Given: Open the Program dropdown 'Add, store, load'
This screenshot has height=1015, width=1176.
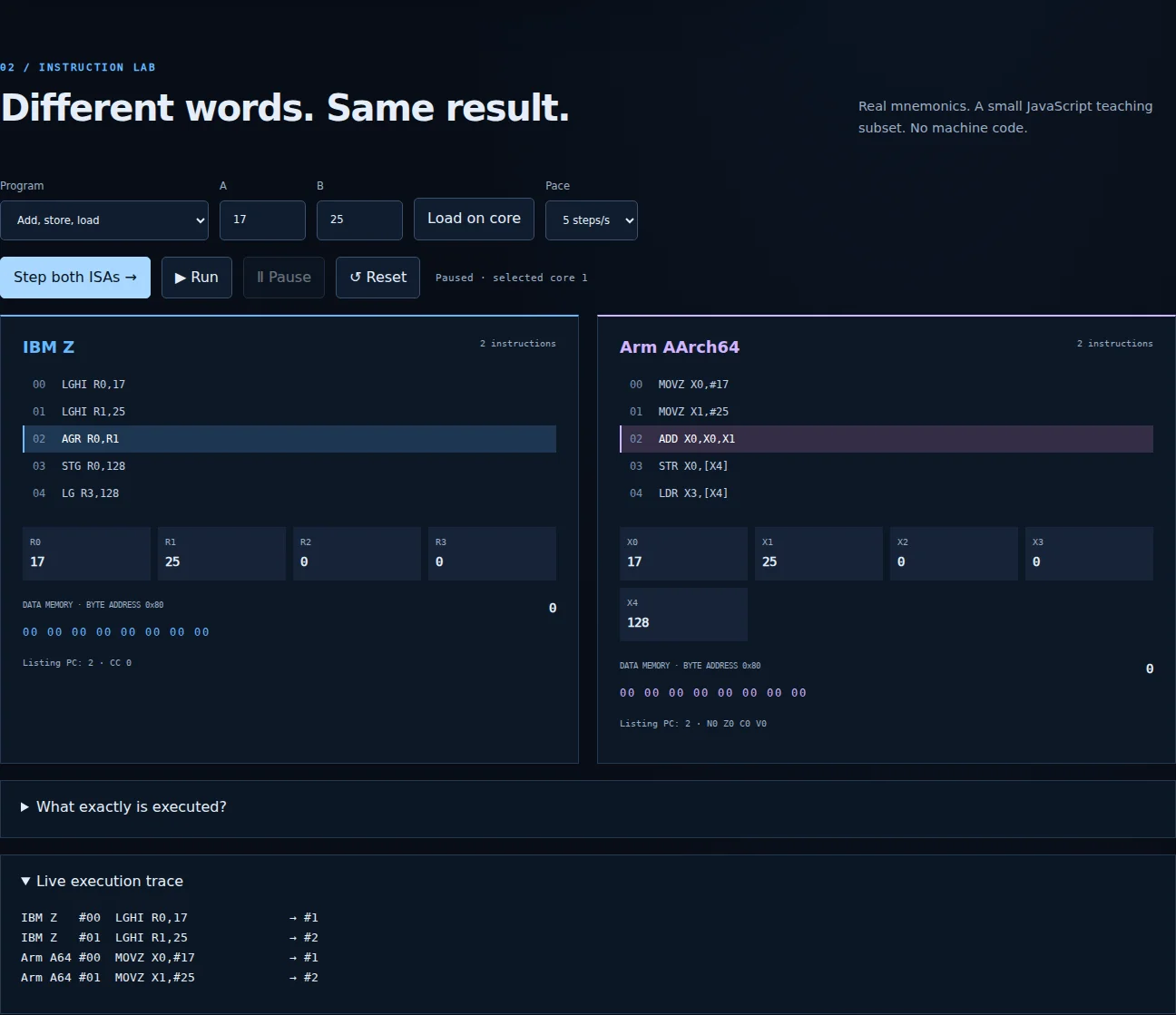Looking at the screenshot, I should point(104,220).
